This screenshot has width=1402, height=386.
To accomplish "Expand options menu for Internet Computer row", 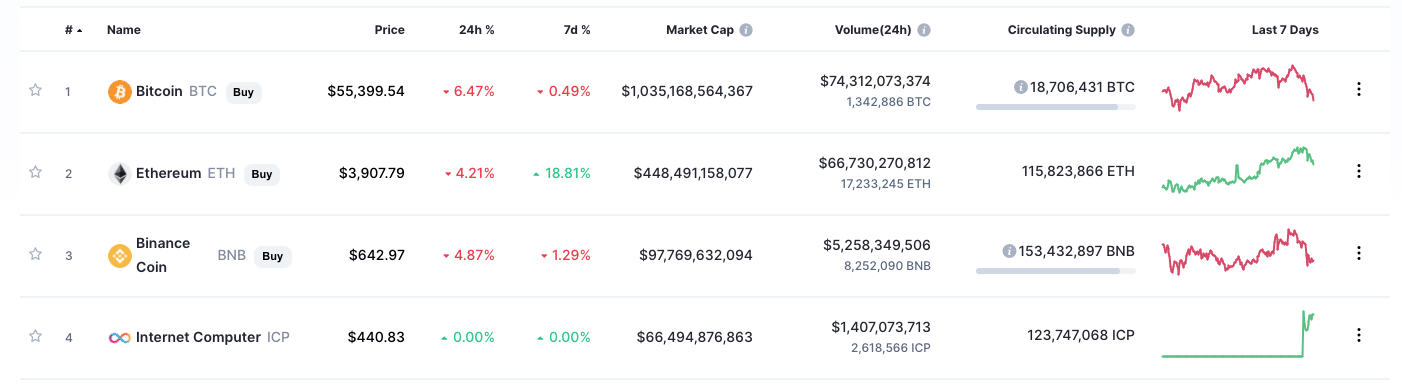I will [1358, 335].
